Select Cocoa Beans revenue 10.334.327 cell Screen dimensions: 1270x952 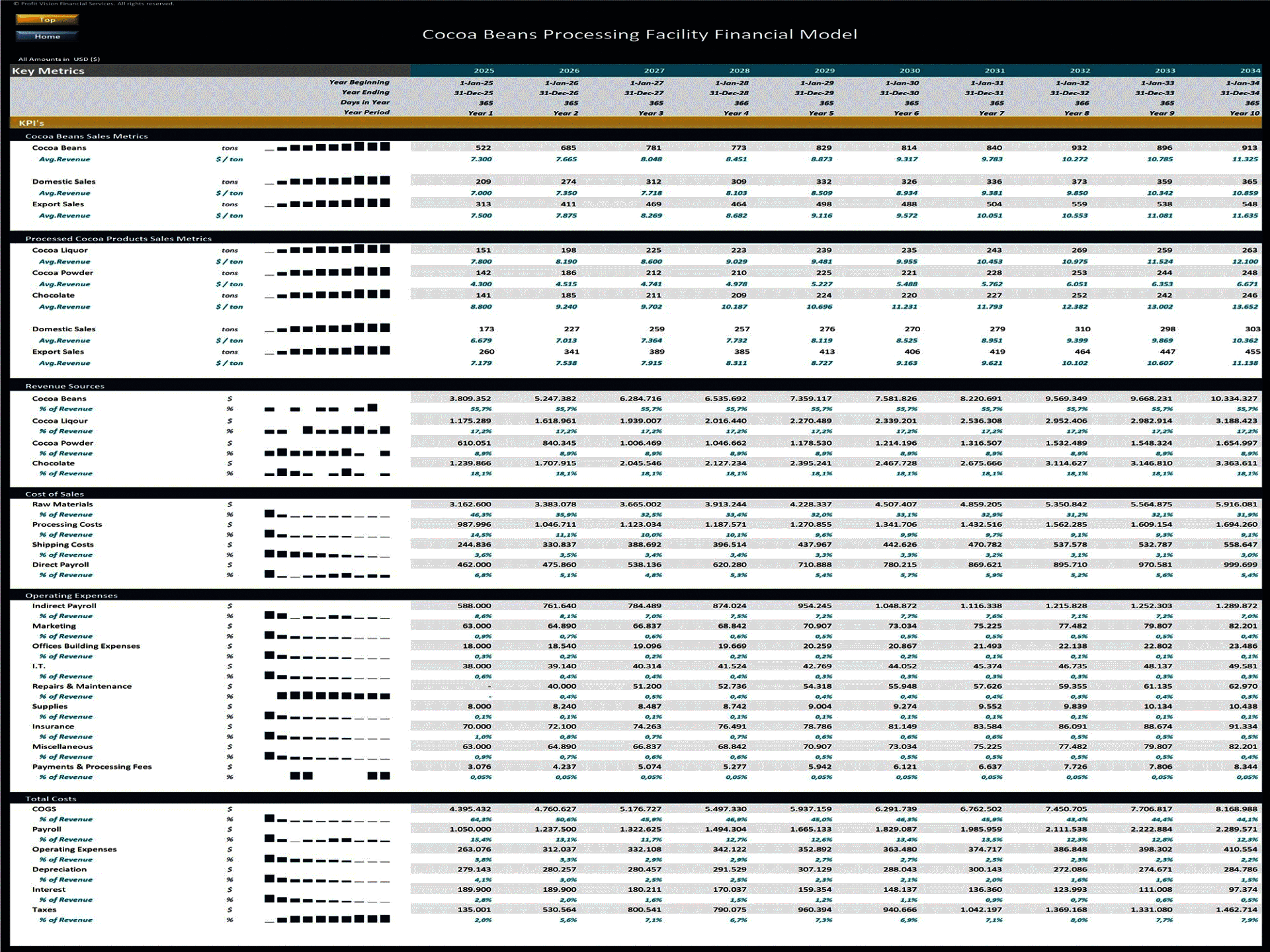[1234, 399]
